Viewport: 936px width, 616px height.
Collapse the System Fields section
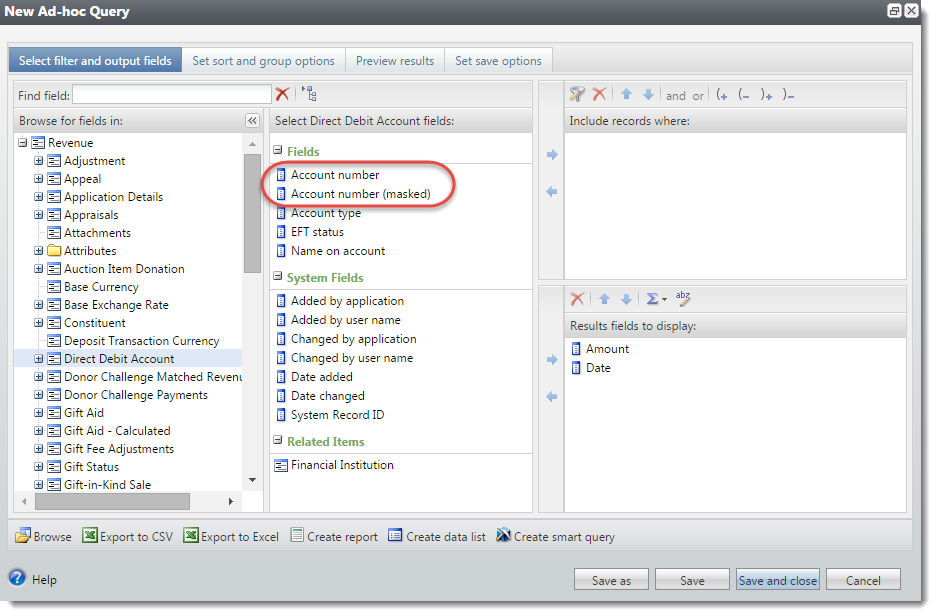[x=278, y=276]
